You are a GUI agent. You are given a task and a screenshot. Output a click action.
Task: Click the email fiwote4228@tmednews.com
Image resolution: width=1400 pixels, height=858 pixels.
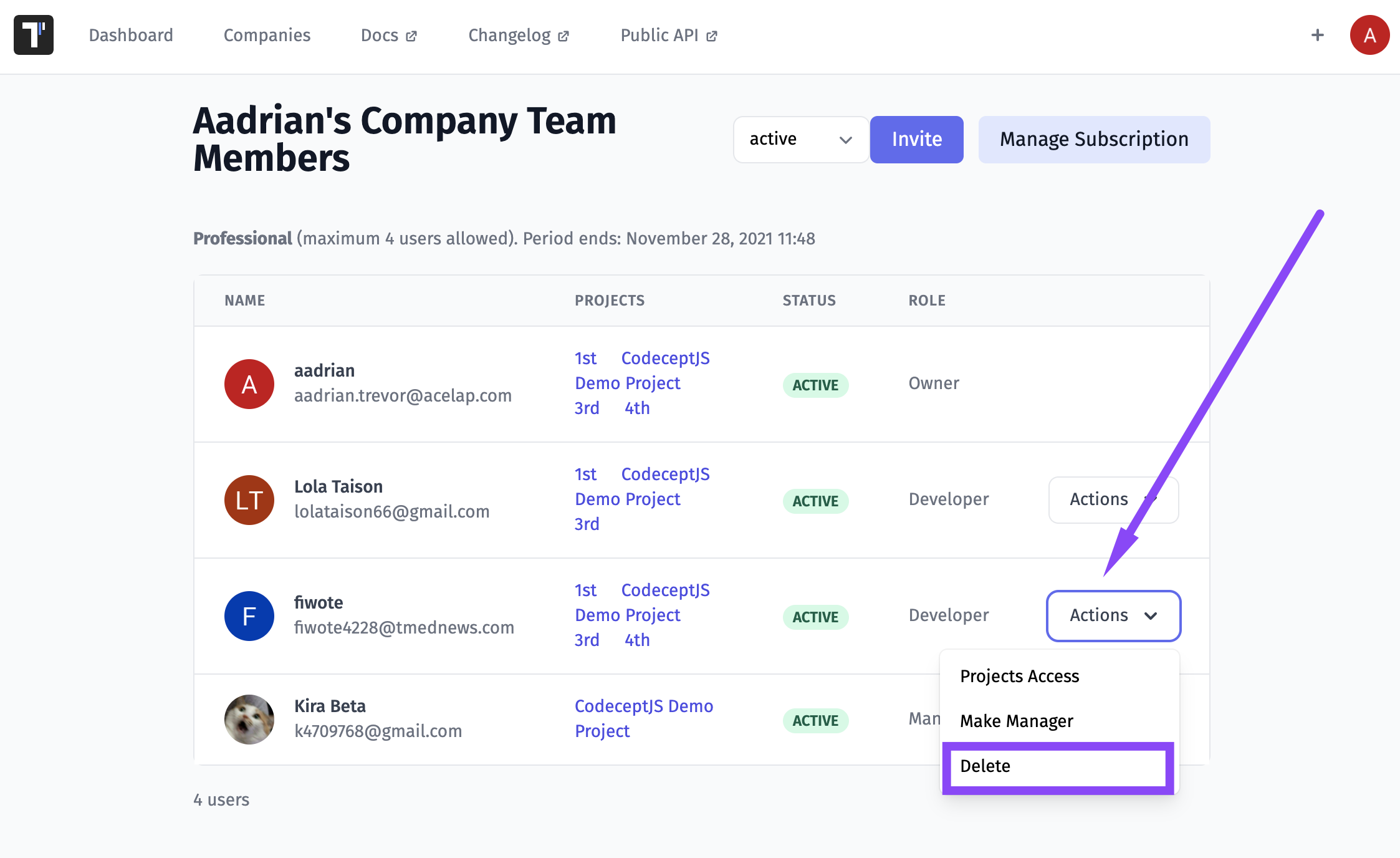point(404,627)
